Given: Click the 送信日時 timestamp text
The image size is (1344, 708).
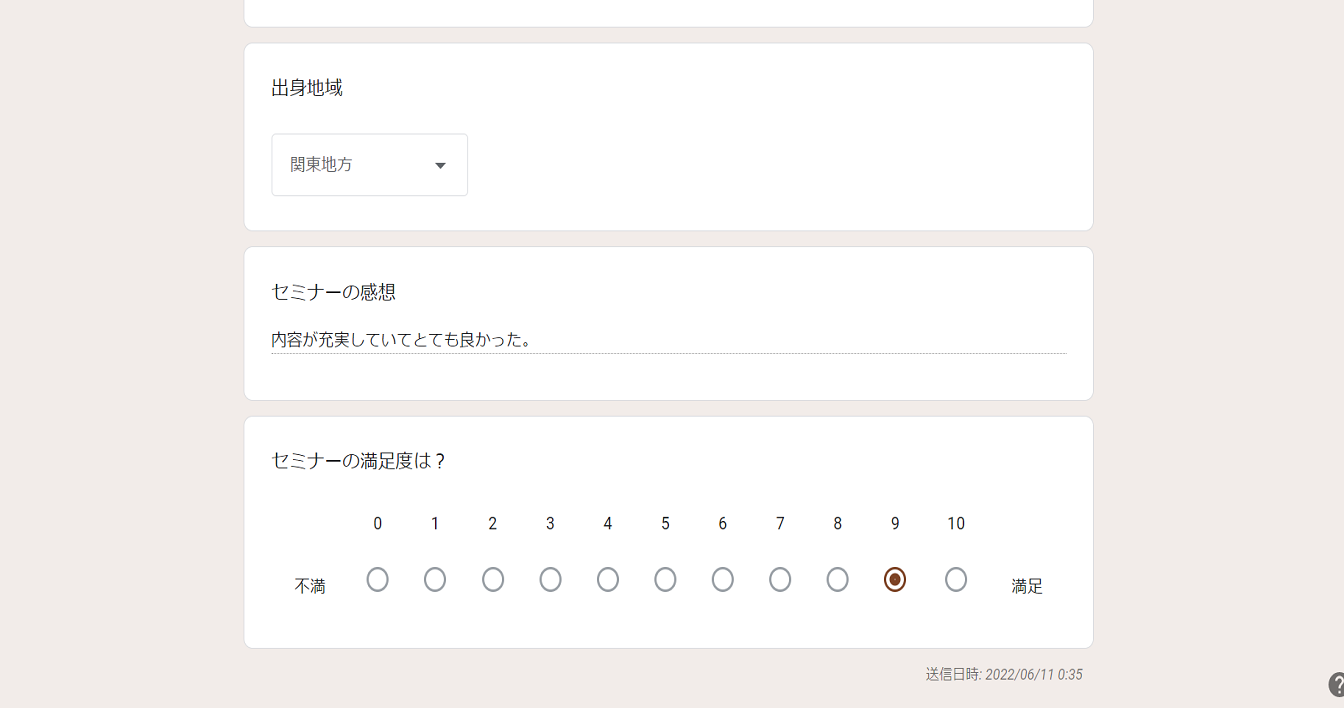Looking at the screenshot, I should (x=1003, y=675).
